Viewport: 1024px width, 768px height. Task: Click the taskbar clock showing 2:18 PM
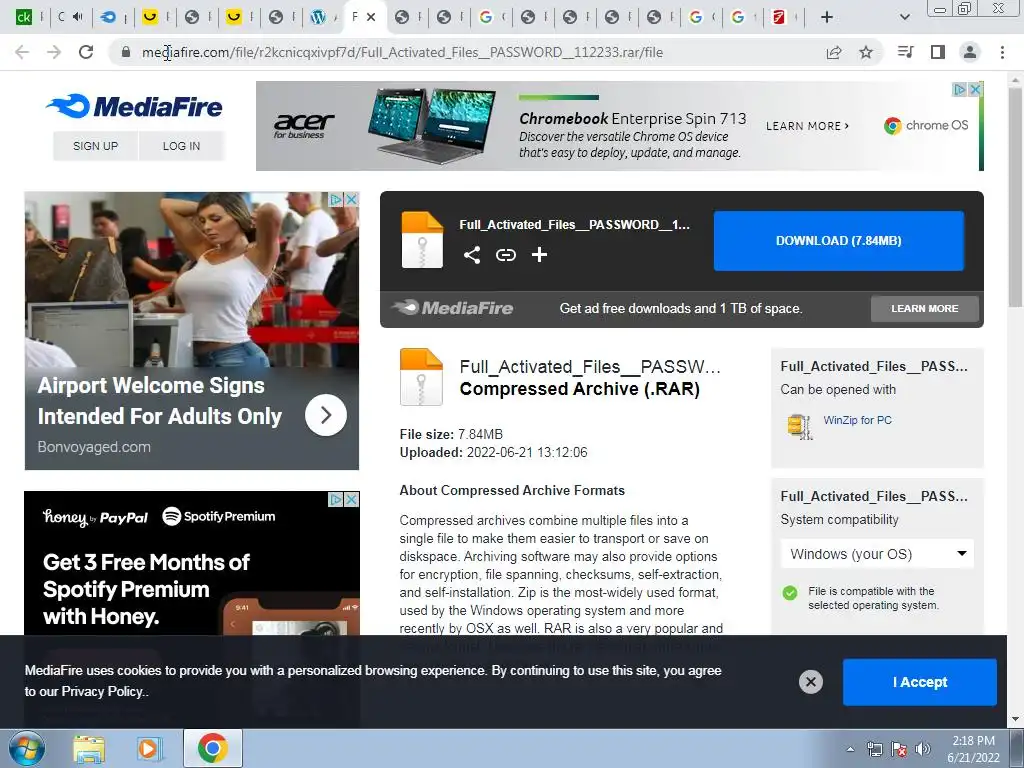[x=973, y=749]
